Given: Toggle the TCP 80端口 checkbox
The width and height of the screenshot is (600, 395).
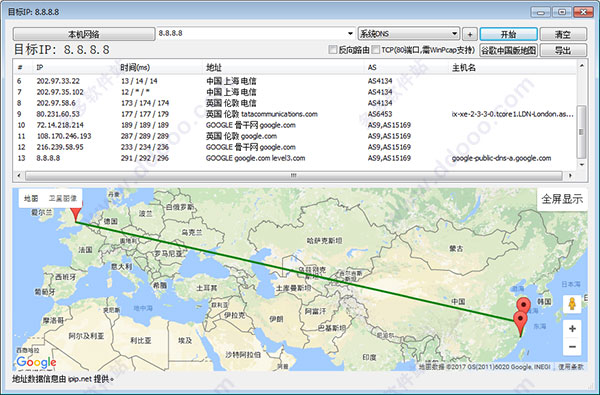Looking at the screenshot, I should (375, 50).
